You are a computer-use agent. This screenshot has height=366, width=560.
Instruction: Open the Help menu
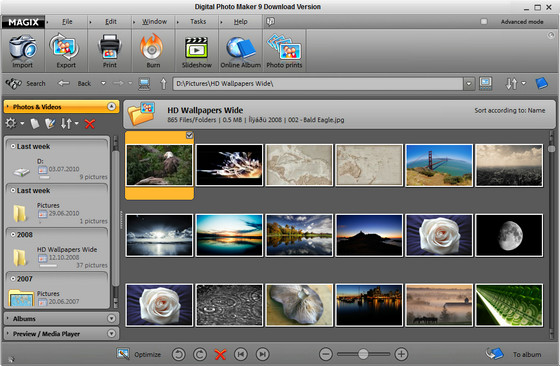(240, 21)
